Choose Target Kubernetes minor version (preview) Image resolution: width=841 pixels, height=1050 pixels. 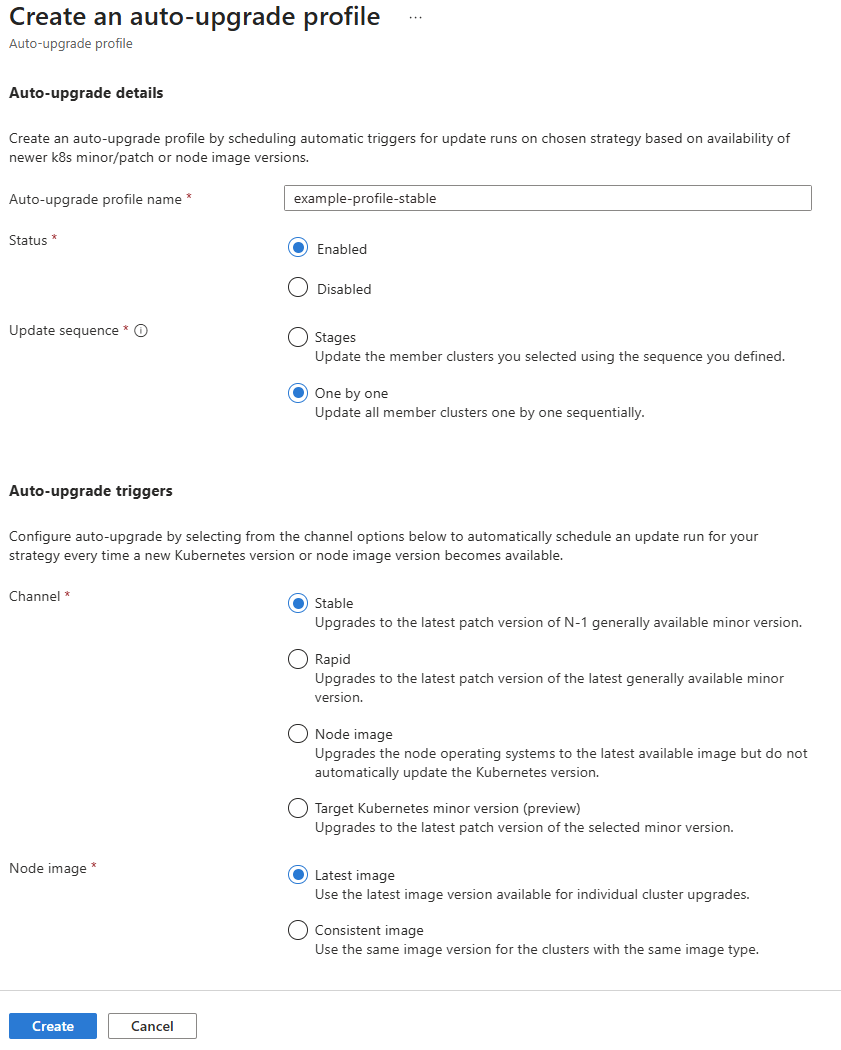pyautogui.click(x=298, y=808)
